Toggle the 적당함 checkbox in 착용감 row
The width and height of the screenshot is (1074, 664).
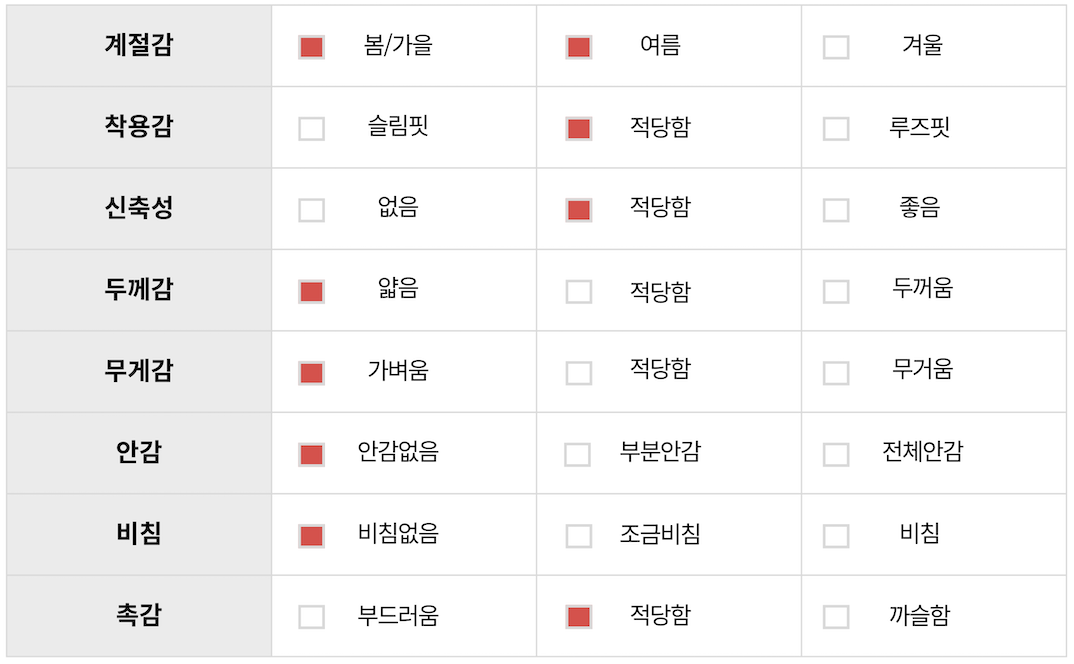tap(578, 129)
